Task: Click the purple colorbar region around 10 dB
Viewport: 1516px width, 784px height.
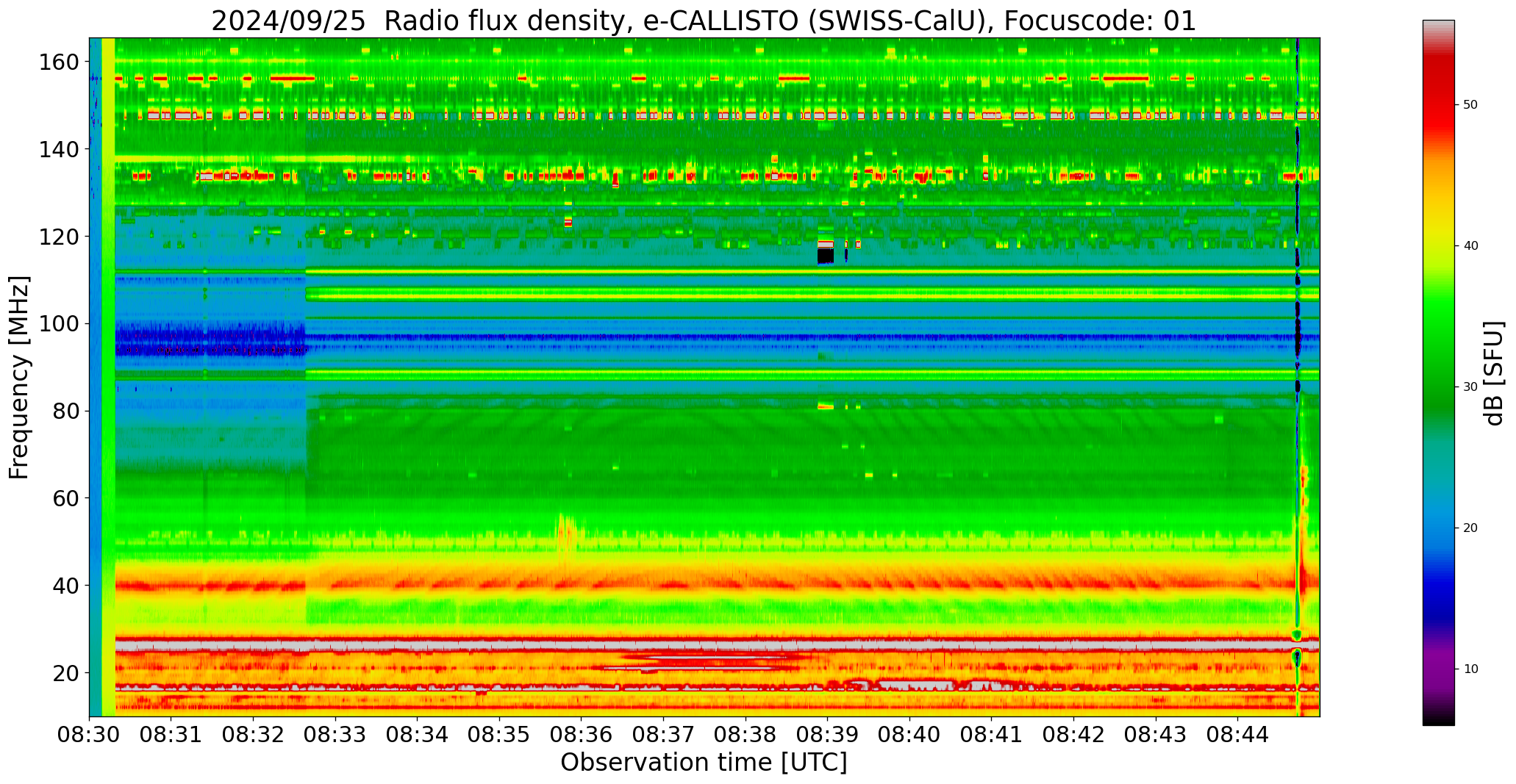Action: tap(1438, 669)
